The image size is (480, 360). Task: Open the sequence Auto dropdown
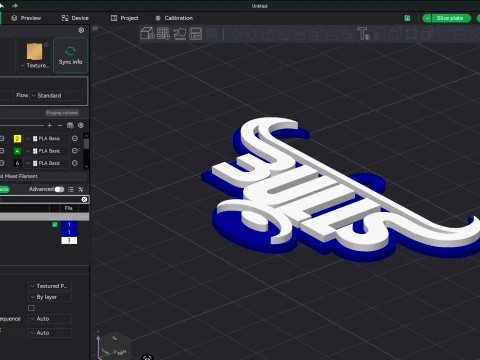pyautogui.click(x=50, y=319)
